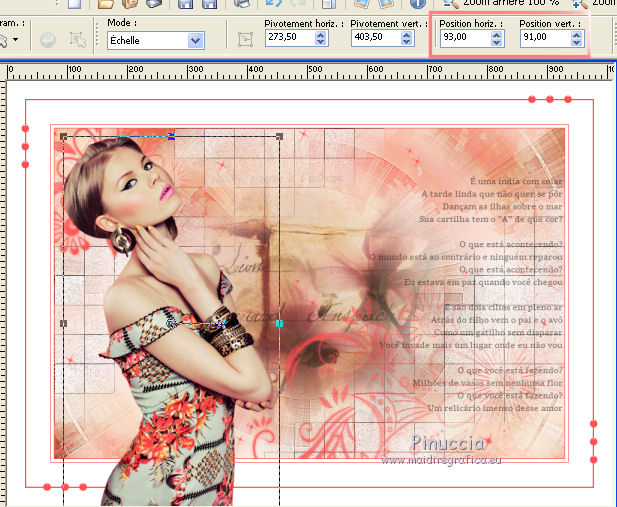Click the open folder icon in toolbar

point(105,4)
